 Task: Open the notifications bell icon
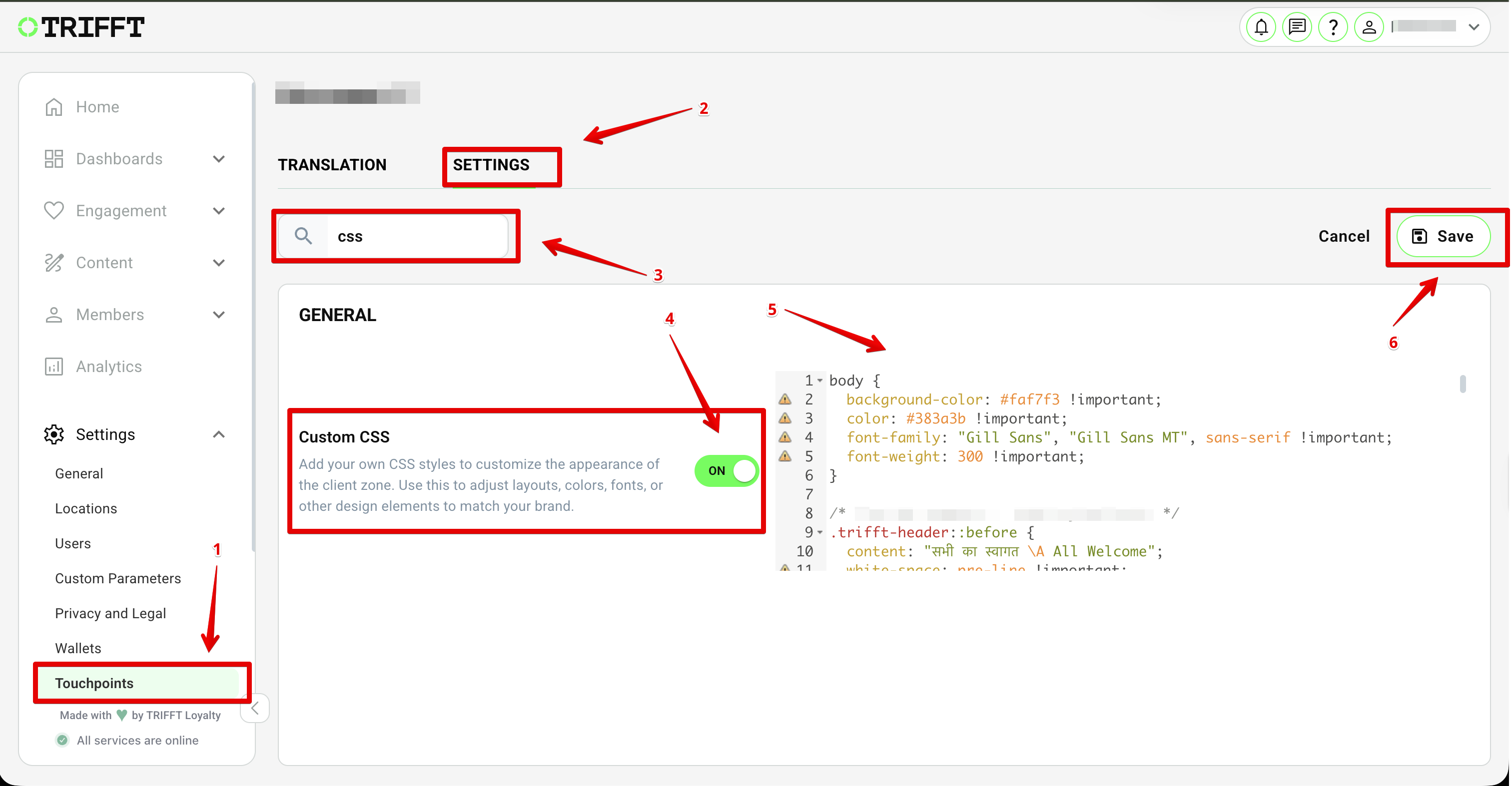[x=1261, y=27]
